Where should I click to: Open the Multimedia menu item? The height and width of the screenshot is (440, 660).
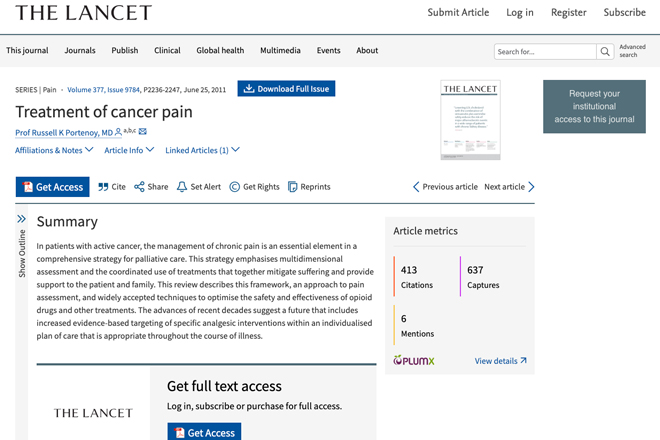(x=280, y=51)
